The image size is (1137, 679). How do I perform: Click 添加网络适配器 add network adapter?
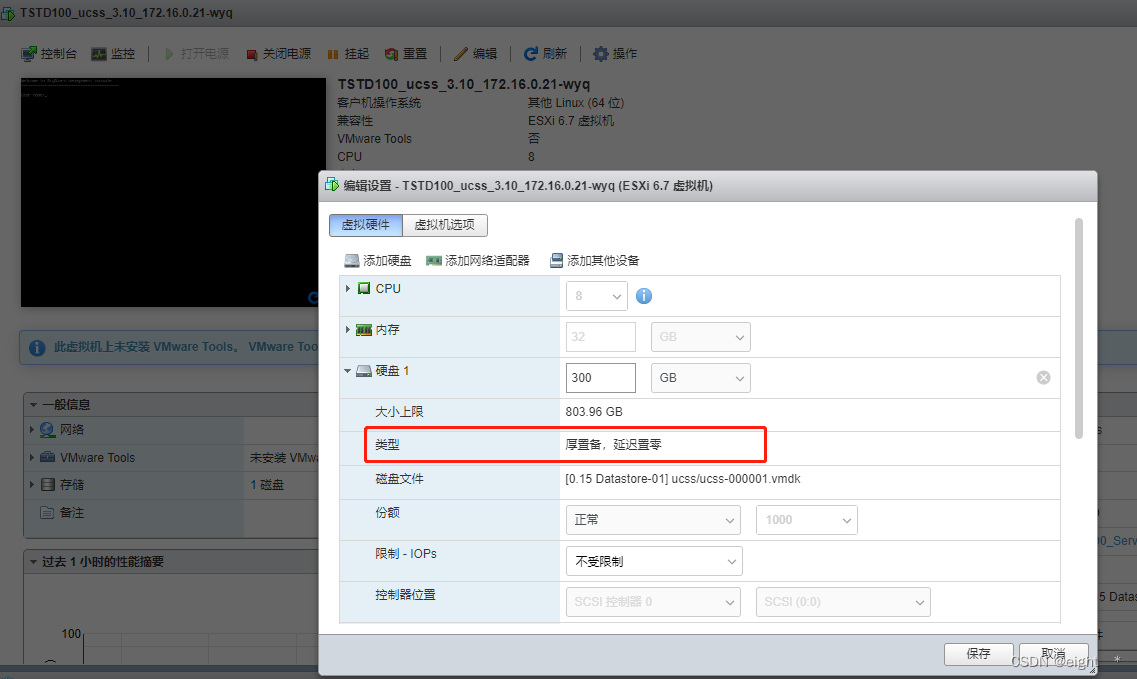[478, 260]
